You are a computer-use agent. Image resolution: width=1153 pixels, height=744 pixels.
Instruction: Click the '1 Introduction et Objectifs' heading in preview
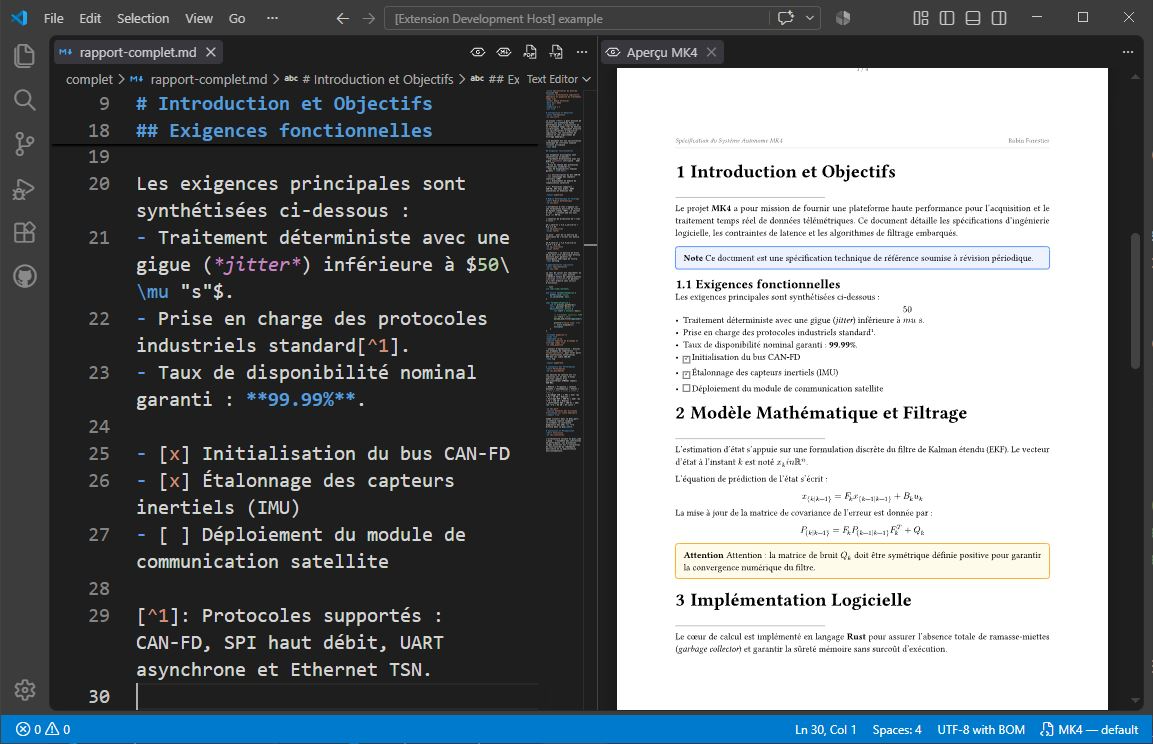click(785, 171)
